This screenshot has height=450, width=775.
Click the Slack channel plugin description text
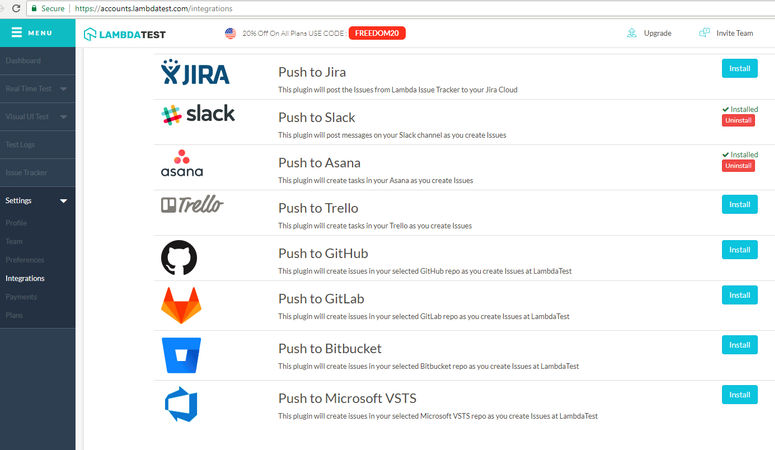coord(392,135)
